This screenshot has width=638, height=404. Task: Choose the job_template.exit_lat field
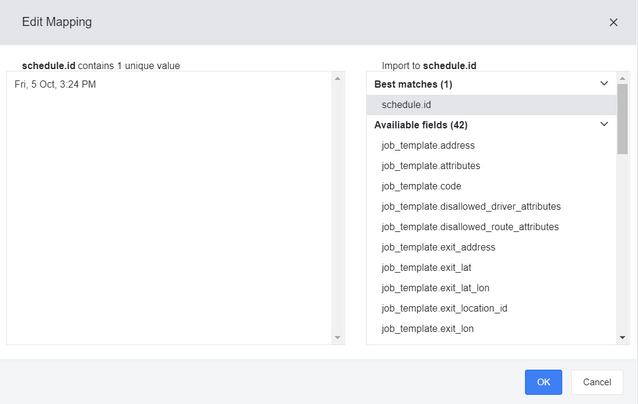[x=426, y=267]
